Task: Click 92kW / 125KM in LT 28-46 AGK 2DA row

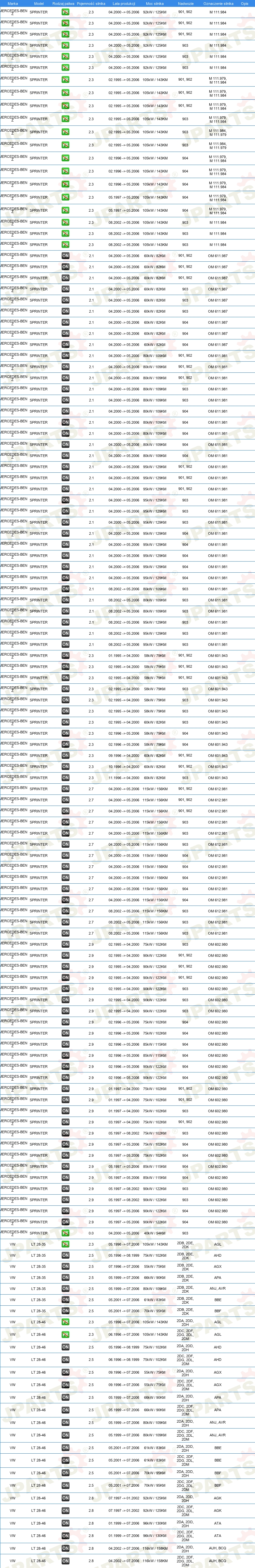Action: (155, 1498)
